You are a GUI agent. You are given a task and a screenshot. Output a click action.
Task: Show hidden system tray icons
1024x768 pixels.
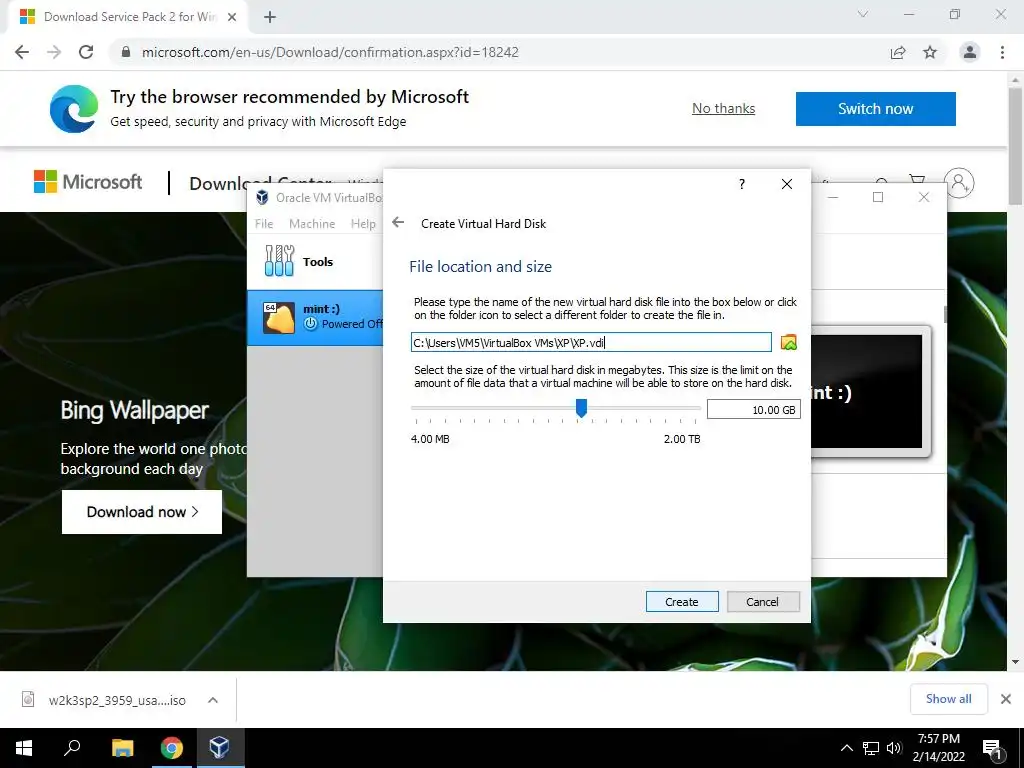[846, 748]
